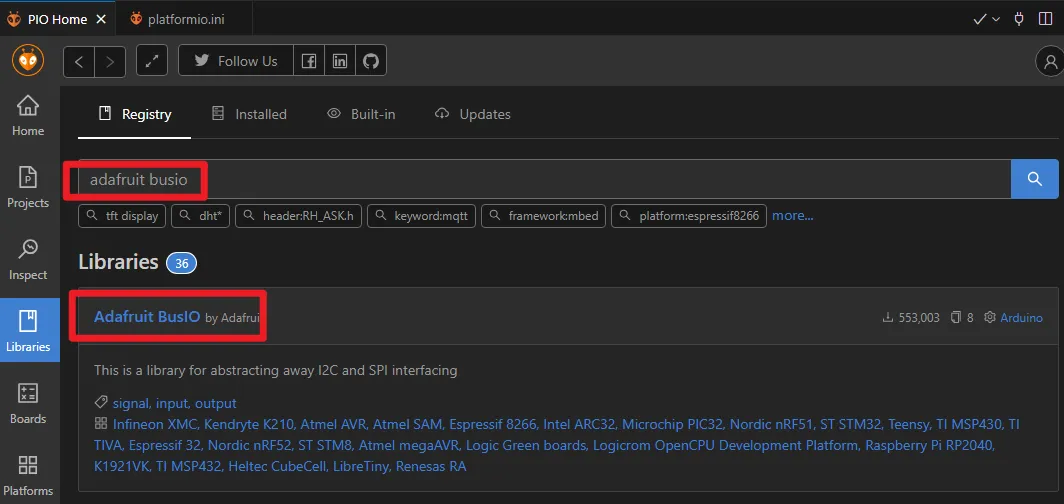Open the PlatformIO GitHub page icon
The width and height of the screenshot is (1064, 504).
[371, 61]
